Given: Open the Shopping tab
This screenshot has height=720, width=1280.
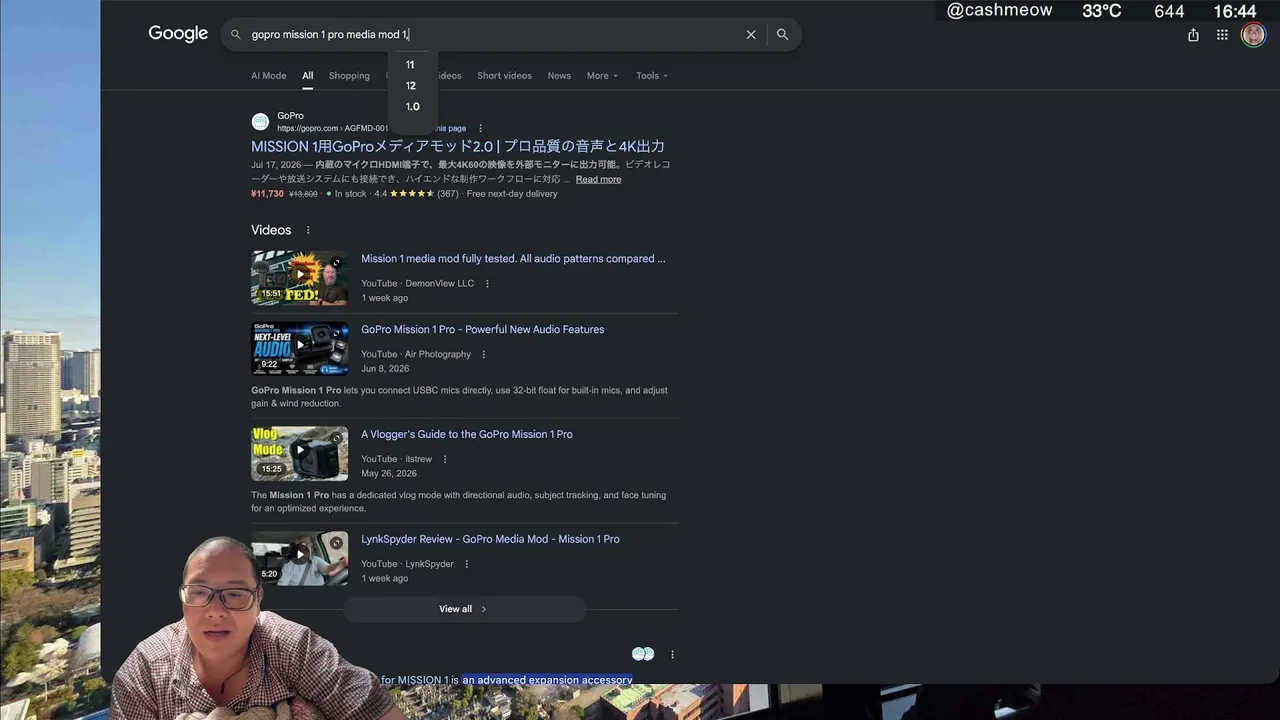Looking at the screenshot, I should 349,76.
